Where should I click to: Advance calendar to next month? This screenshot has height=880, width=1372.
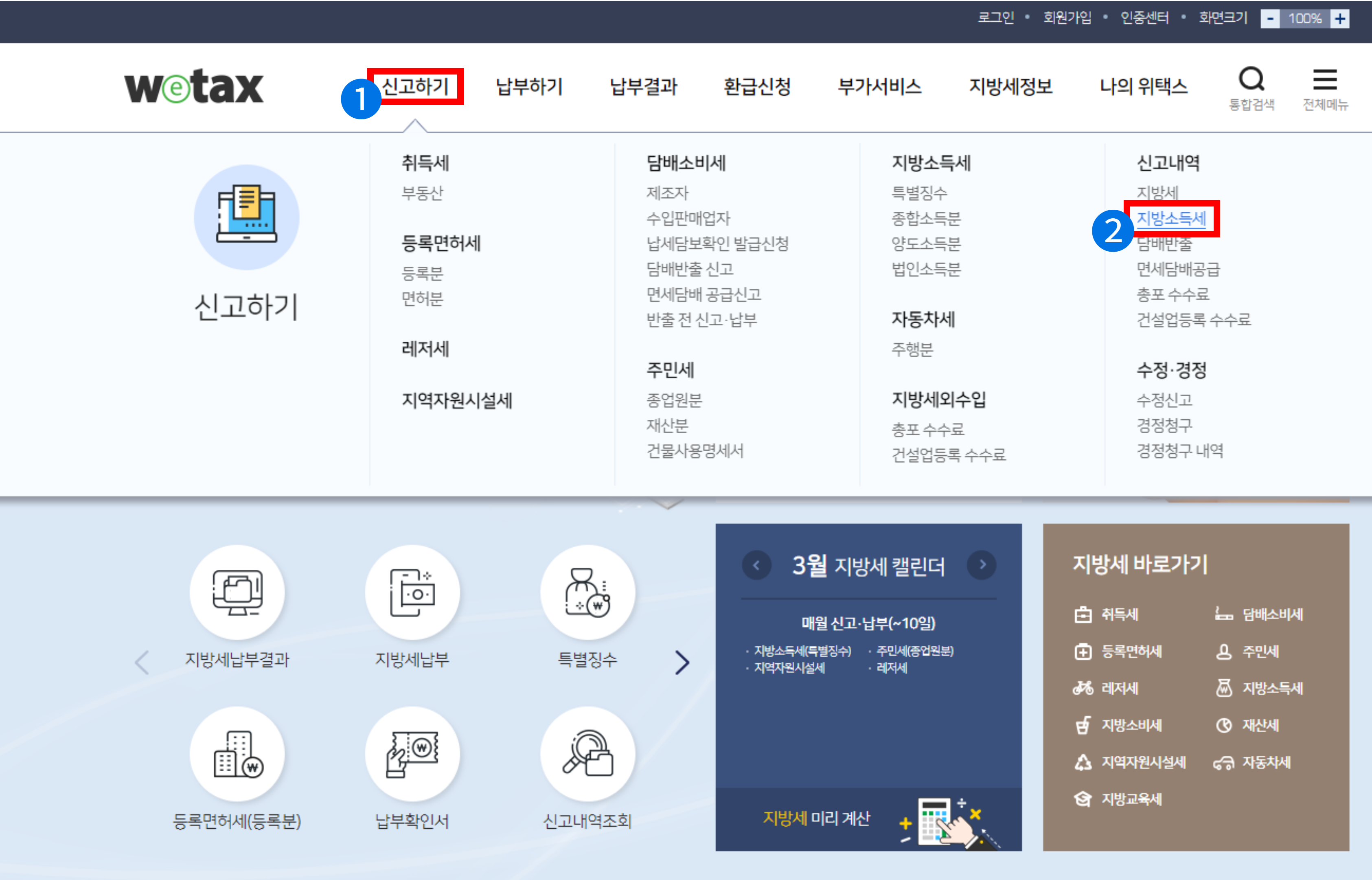982,565
